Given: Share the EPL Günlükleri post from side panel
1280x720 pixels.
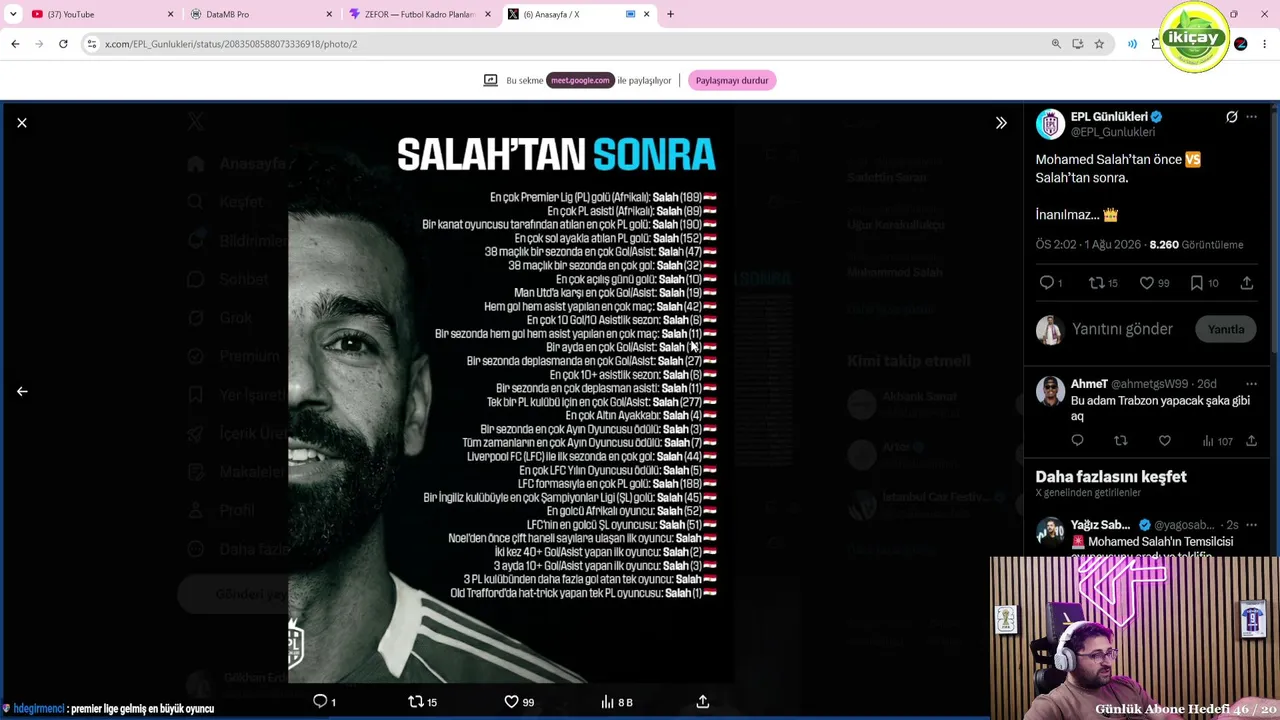Looking at the screenshot, I should (x=1247, y=283).
